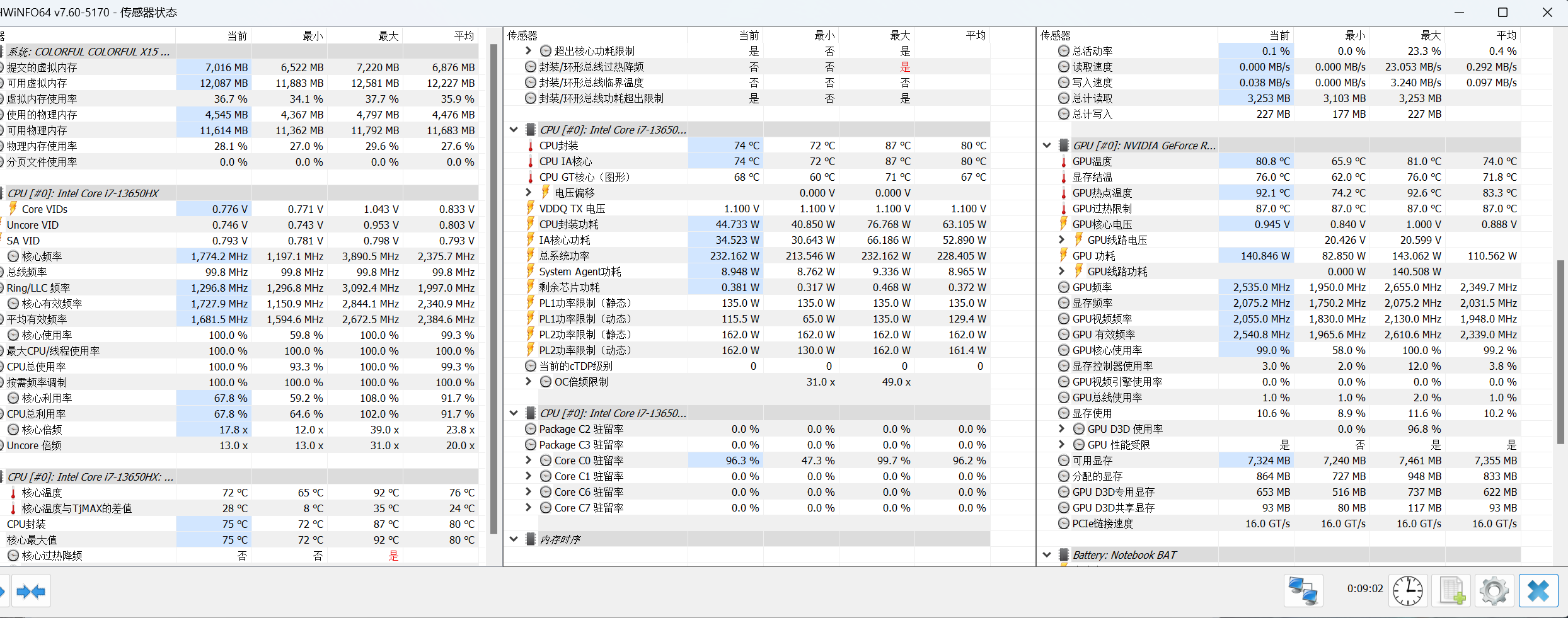Click the circle icon beside PCIe链接速度

pyautogui.click(x=1064, y=524)
